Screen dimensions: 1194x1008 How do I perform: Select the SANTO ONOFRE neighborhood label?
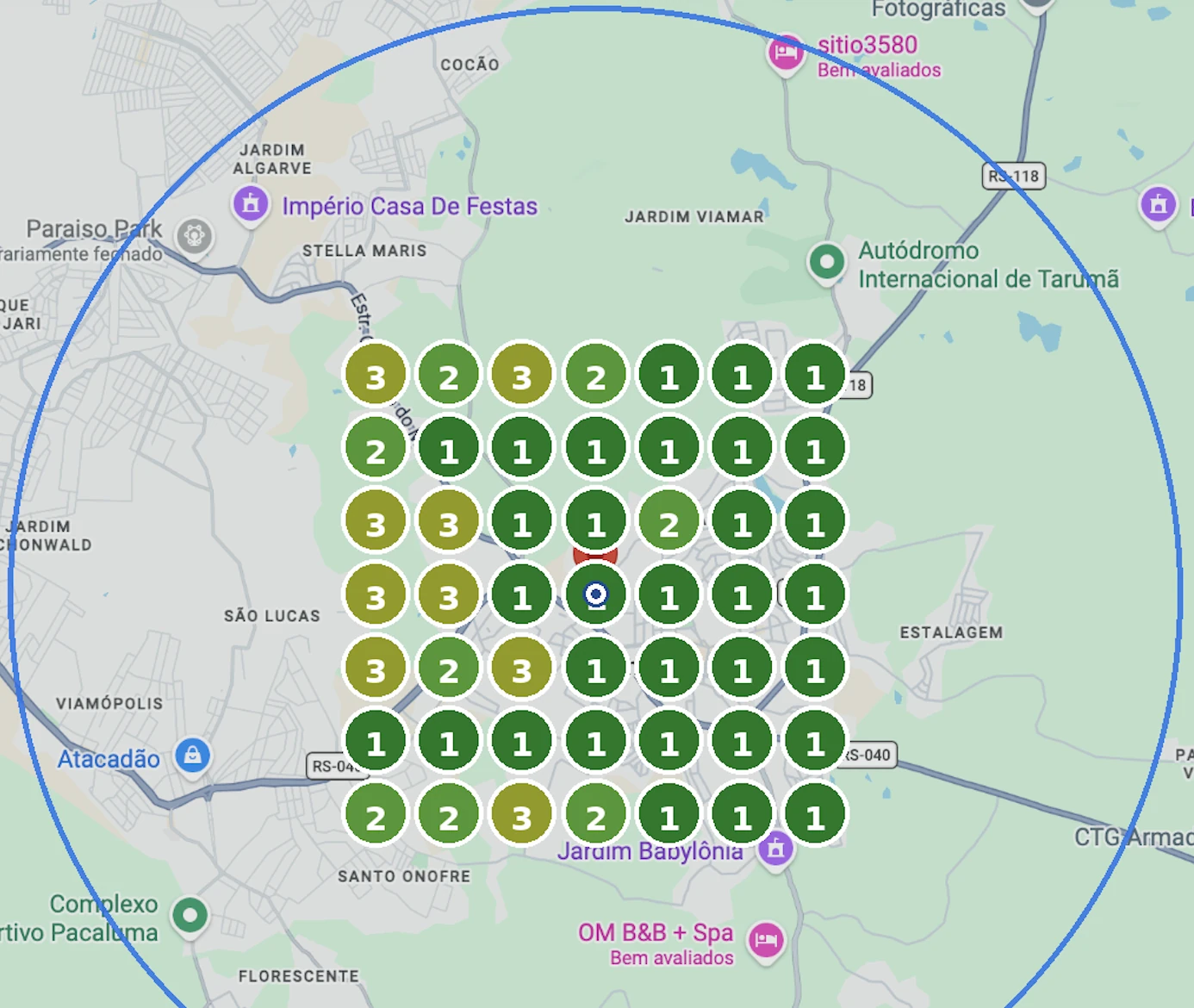[x=404, y=876]
